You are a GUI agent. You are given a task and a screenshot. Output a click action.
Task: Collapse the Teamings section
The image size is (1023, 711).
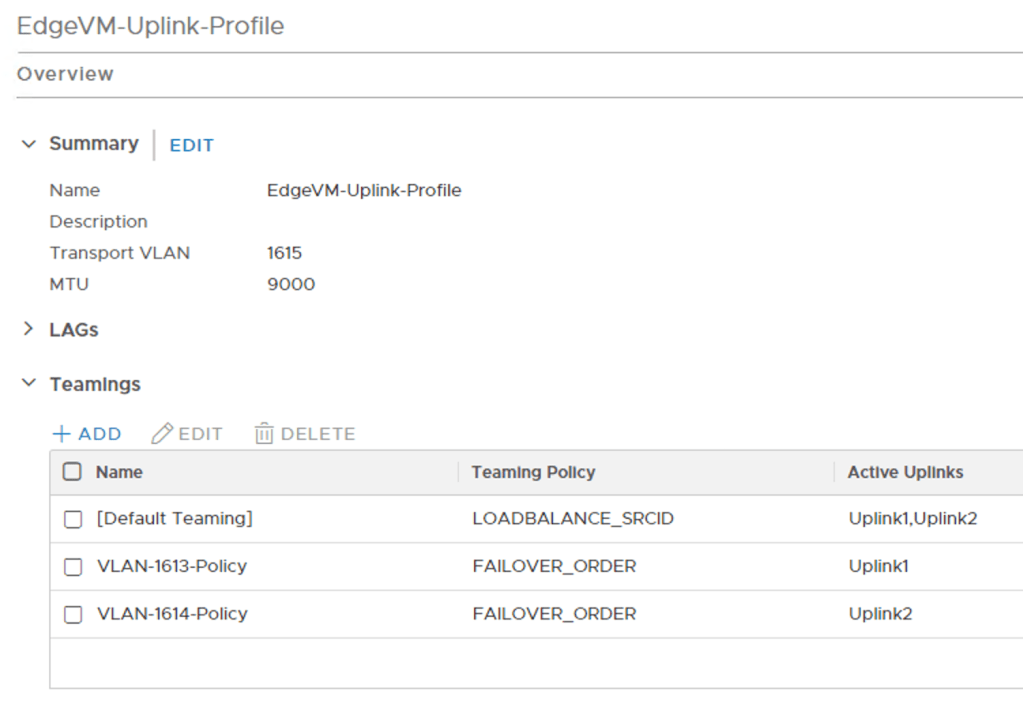click(x=27, y=384)
